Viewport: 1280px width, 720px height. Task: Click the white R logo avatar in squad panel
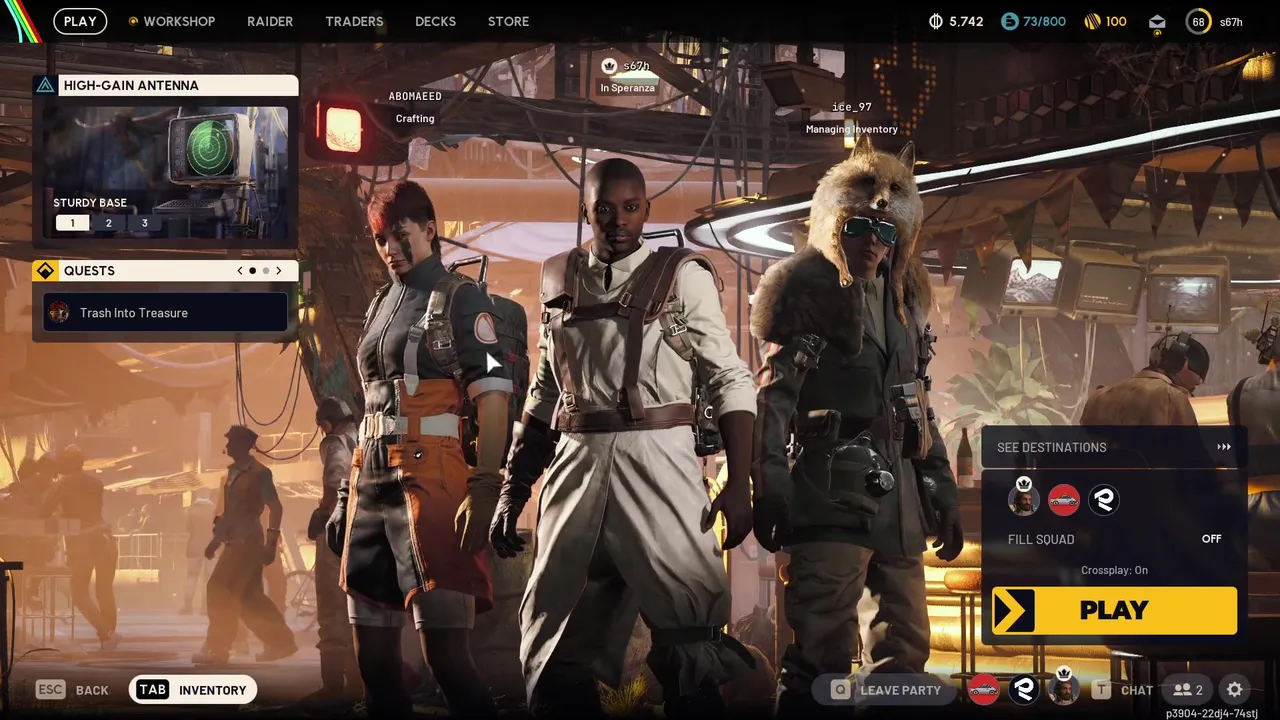[1104, 500]
